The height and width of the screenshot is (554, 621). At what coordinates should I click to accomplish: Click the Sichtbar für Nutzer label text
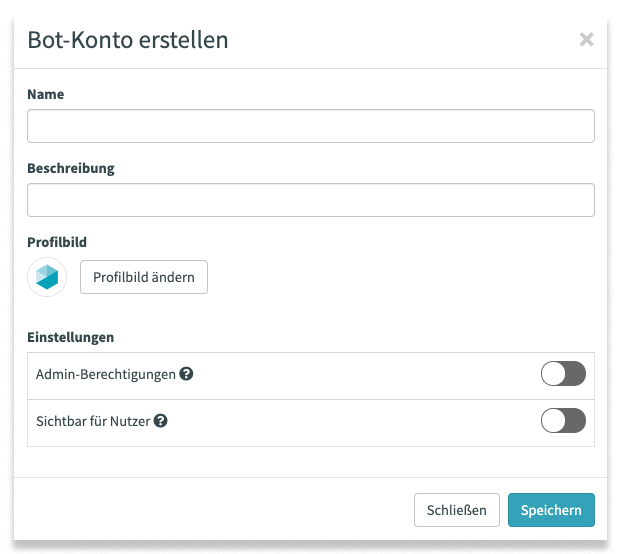(93, 421)
